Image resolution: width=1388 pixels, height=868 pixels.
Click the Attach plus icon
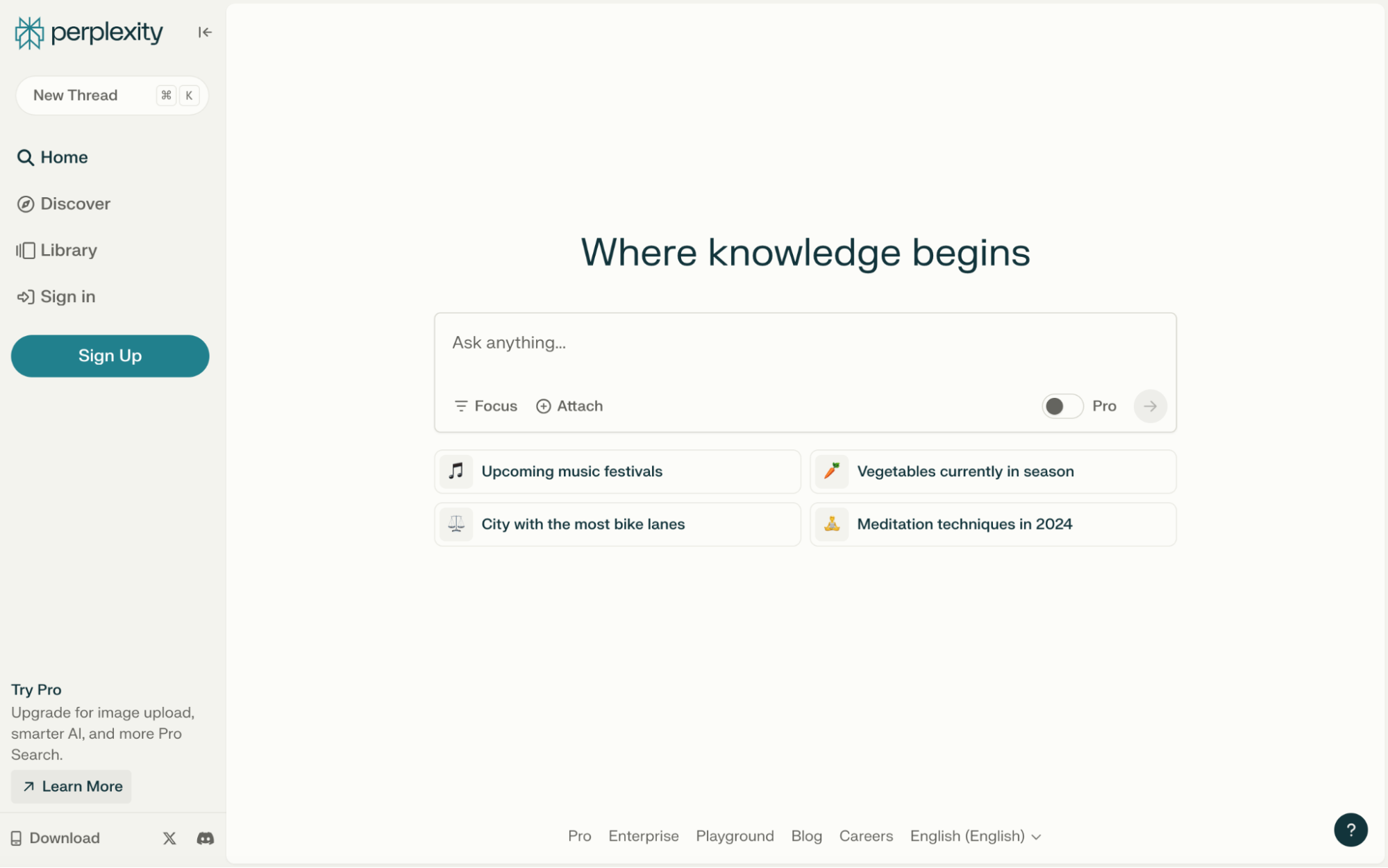point(544,406)
